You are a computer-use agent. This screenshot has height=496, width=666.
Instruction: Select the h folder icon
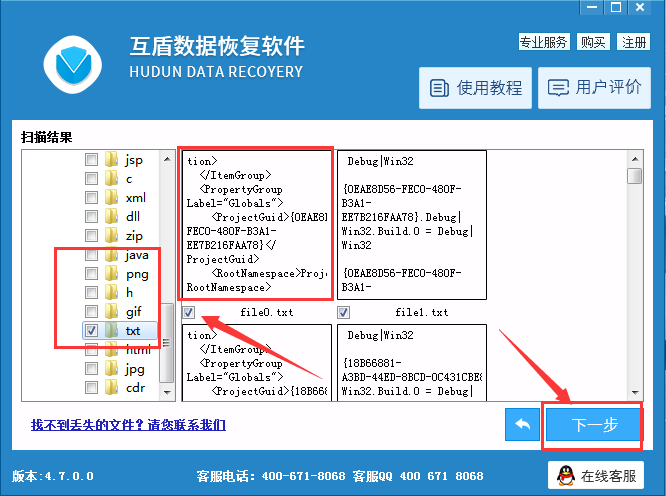pos(112,292)
